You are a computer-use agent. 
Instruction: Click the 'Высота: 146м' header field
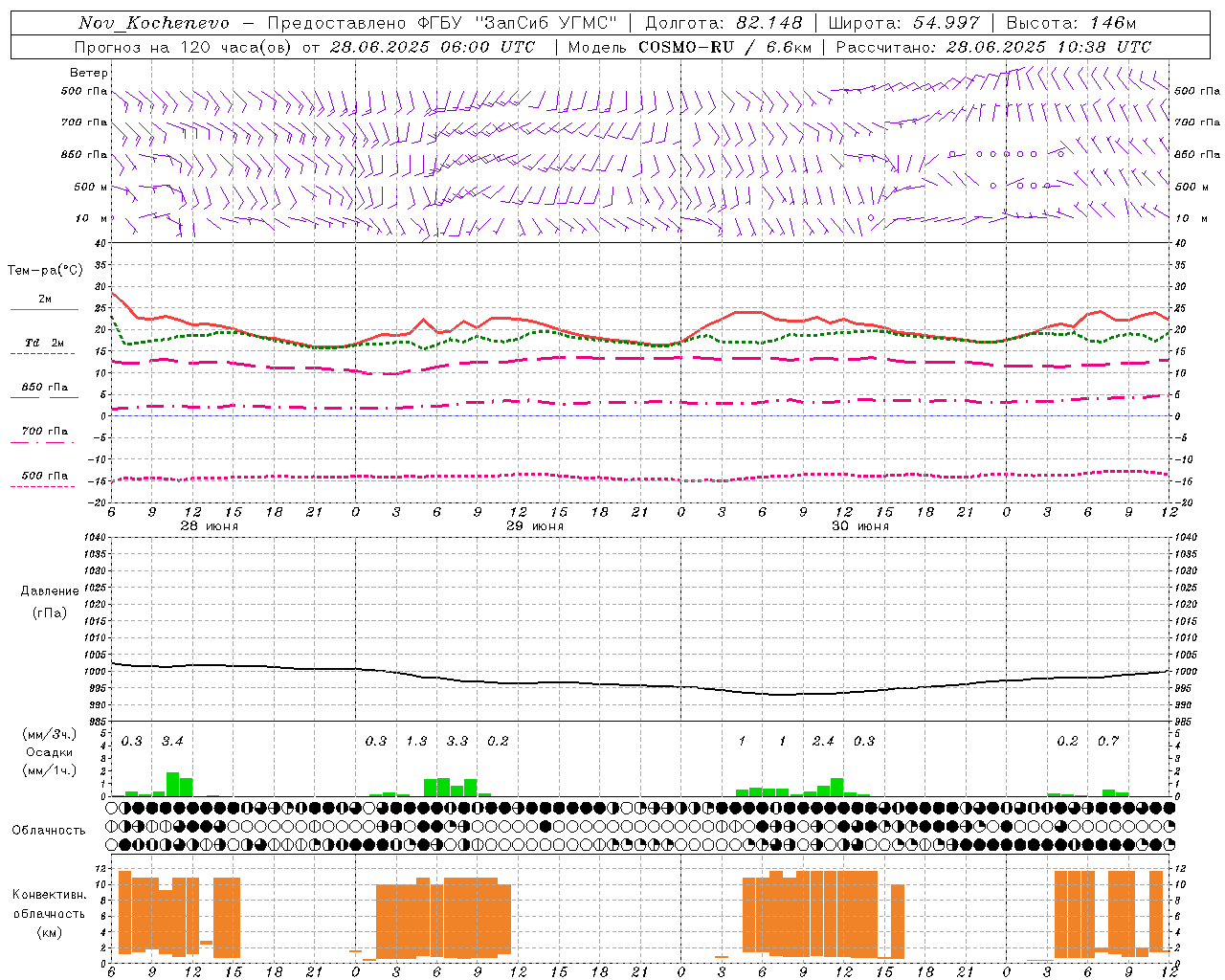(x=1071, y=23)
